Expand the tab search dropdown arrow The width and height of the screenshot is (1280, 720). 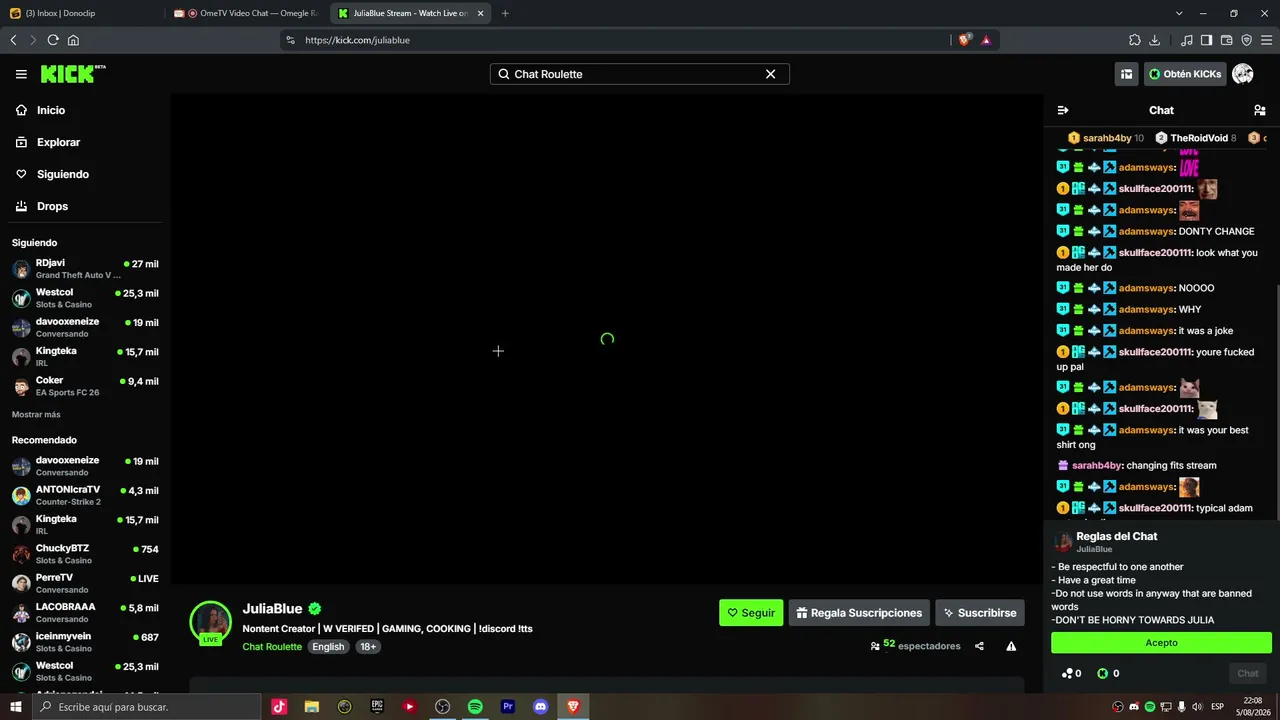pyautogui.click(x=1179, y=13)
